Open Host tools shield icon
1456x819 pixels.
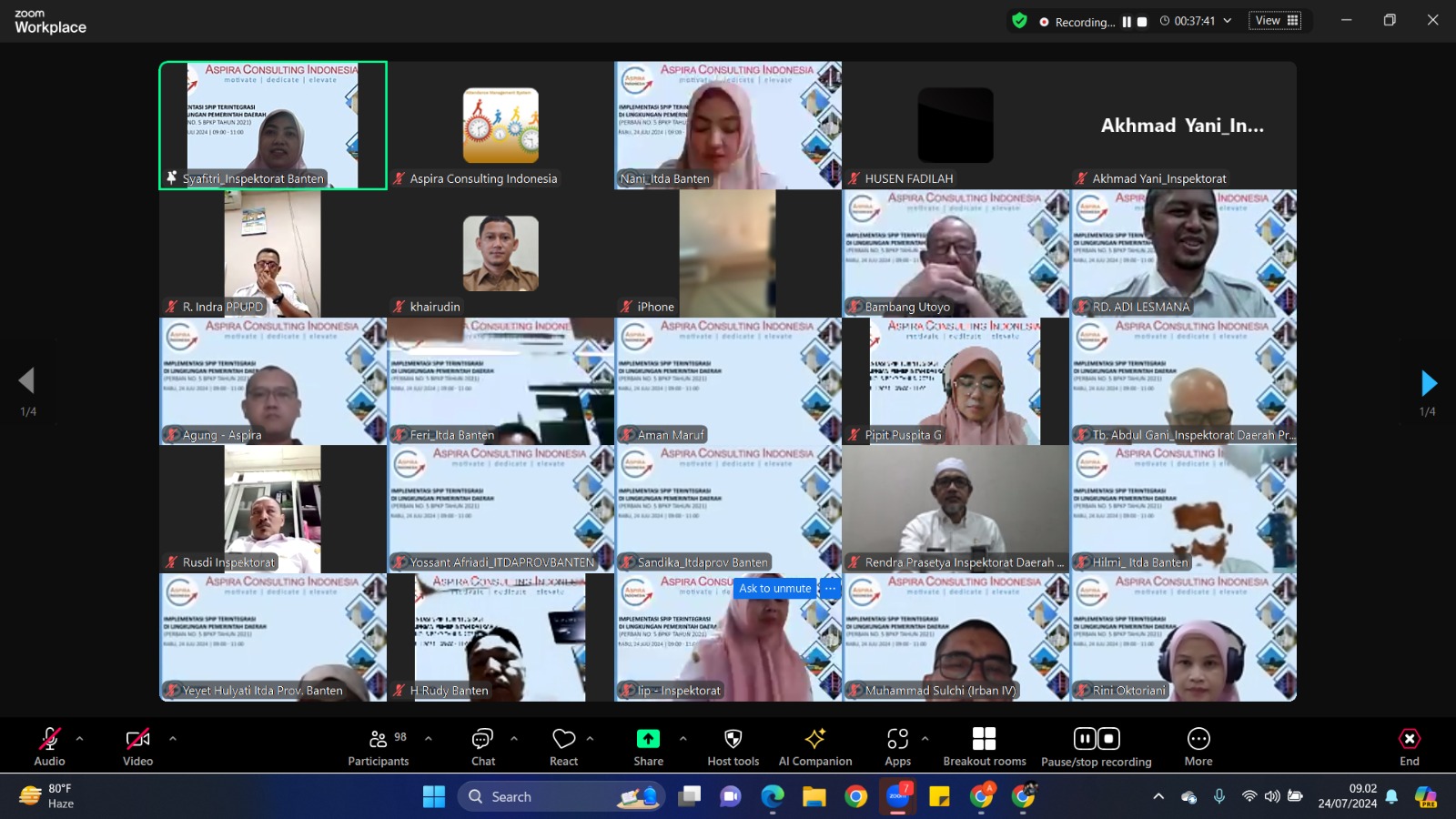point(733,739)
